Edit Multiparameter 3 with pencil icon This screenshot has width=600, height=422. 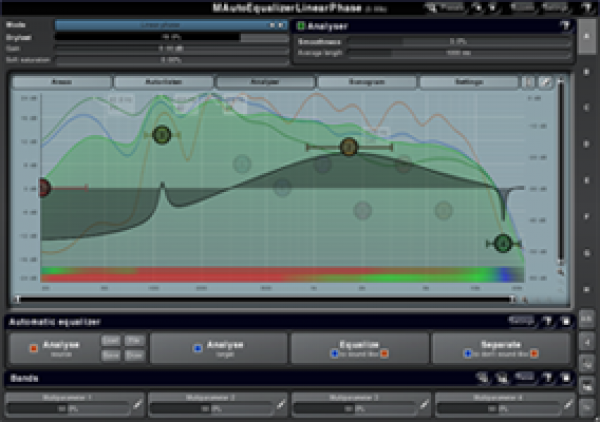[x=424, y=404]
